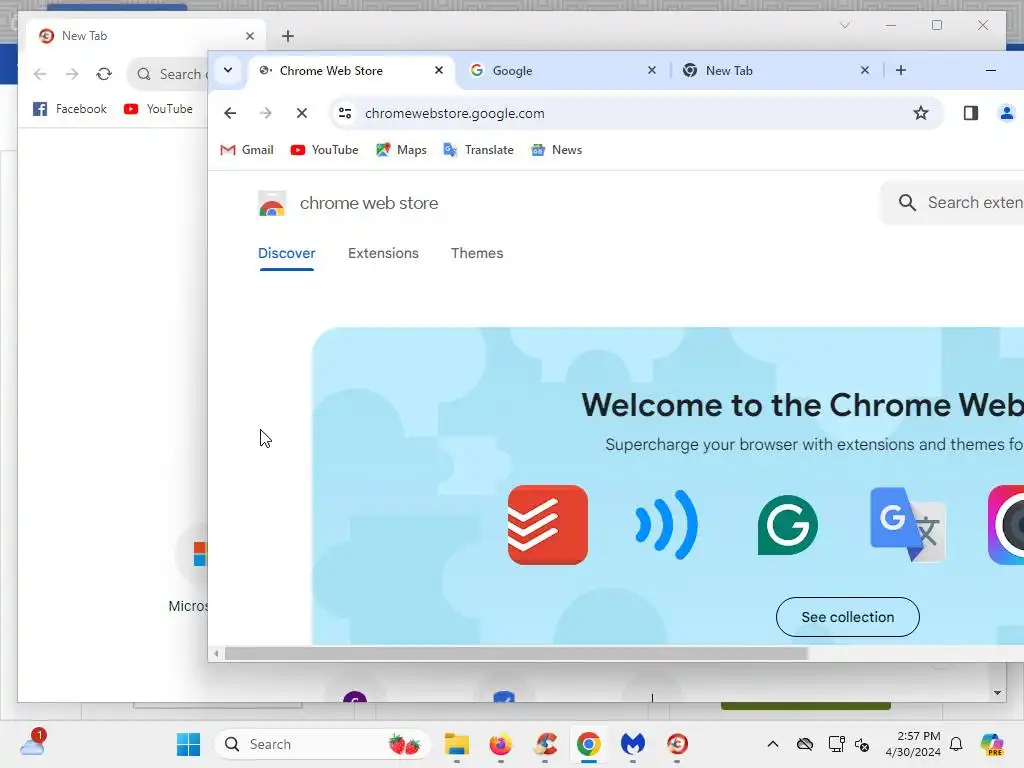1024x768 pixels.
Task: View site information icon in address bar
Action: [345, 113]
